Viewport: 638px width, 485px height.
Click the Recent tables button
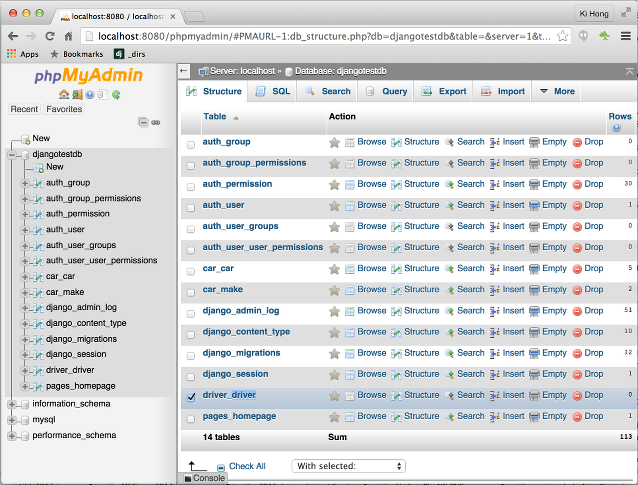click(x=24, y=109)
